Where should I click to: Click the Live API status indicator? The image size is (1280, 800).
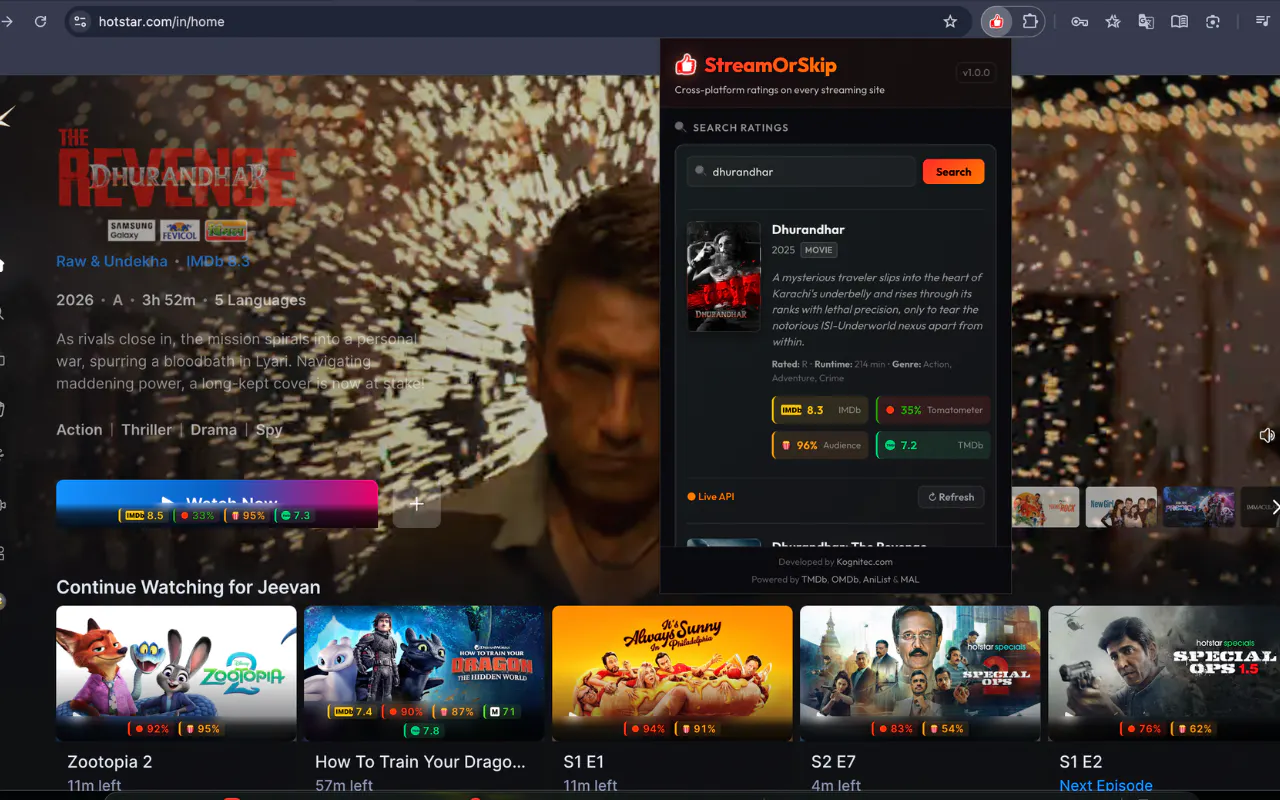click(x=711, y=497)
